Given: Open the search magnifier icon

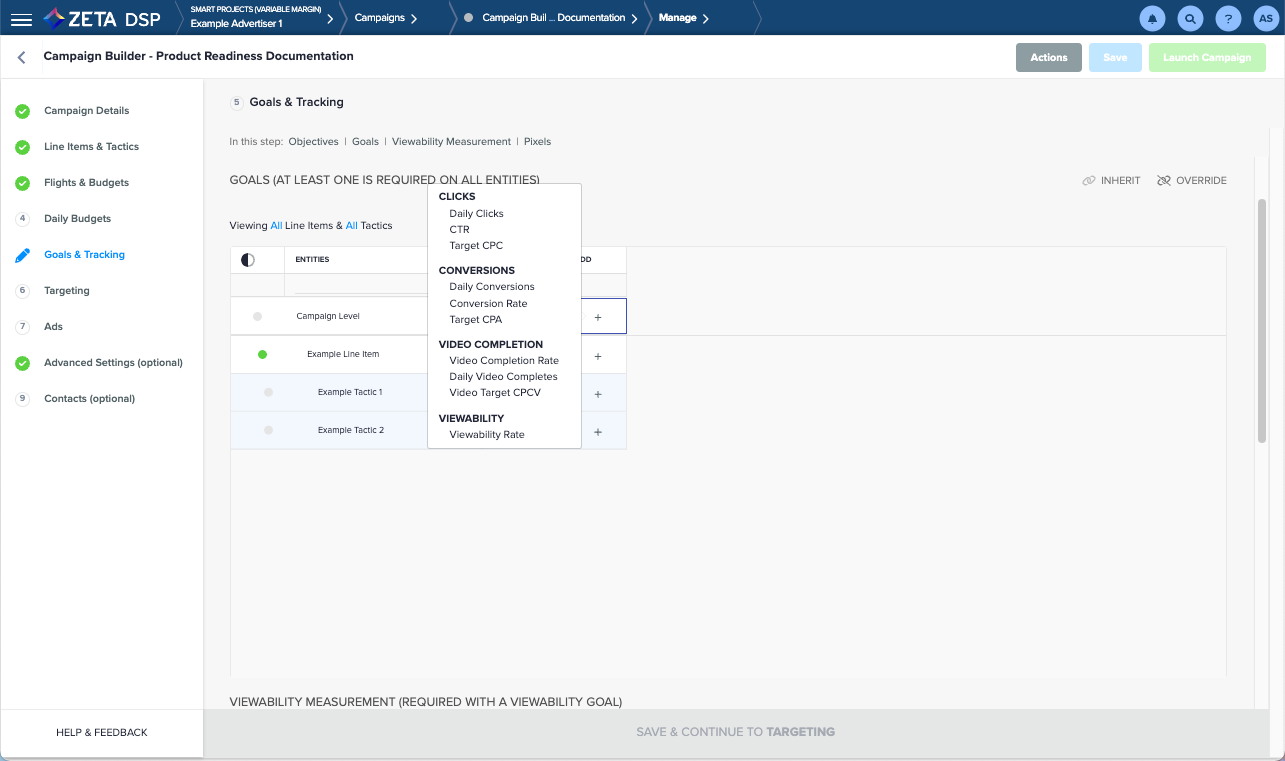Looking at the screenshot, I should [1189, 18].
